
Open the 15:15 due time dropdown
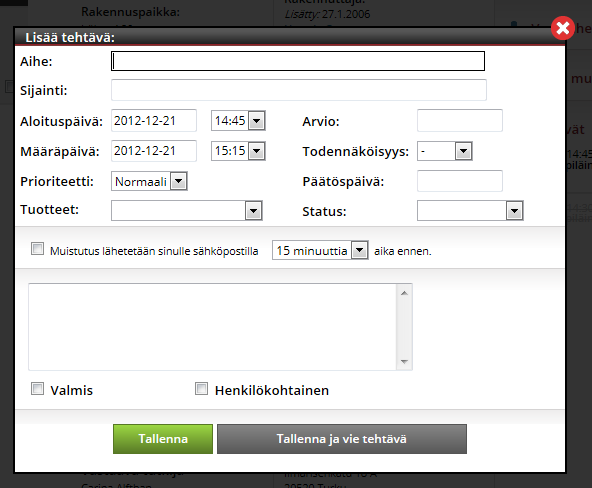tap(238, 151)
